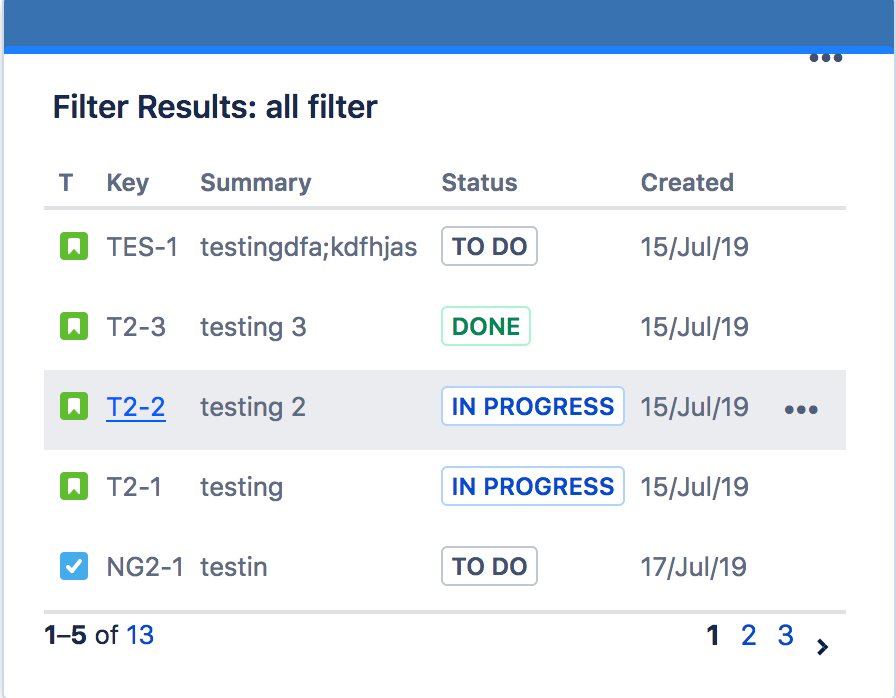
Task: Open issue T2-2 via its key link
Action: [136, 407]
